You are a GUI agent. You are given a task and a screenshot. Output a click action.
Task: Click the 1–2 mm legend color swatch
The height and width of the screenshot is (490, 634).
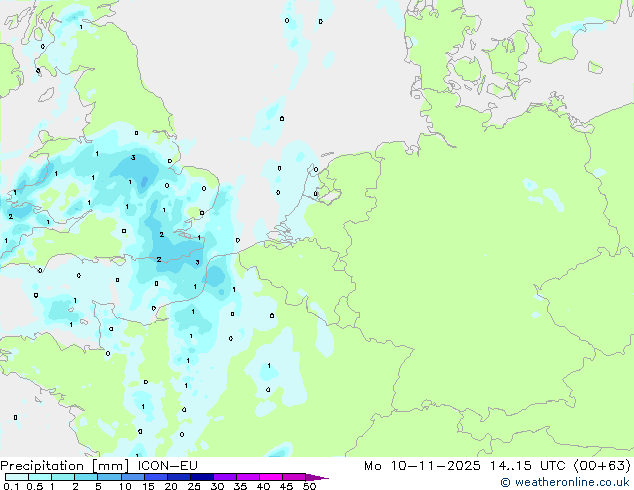63,477
